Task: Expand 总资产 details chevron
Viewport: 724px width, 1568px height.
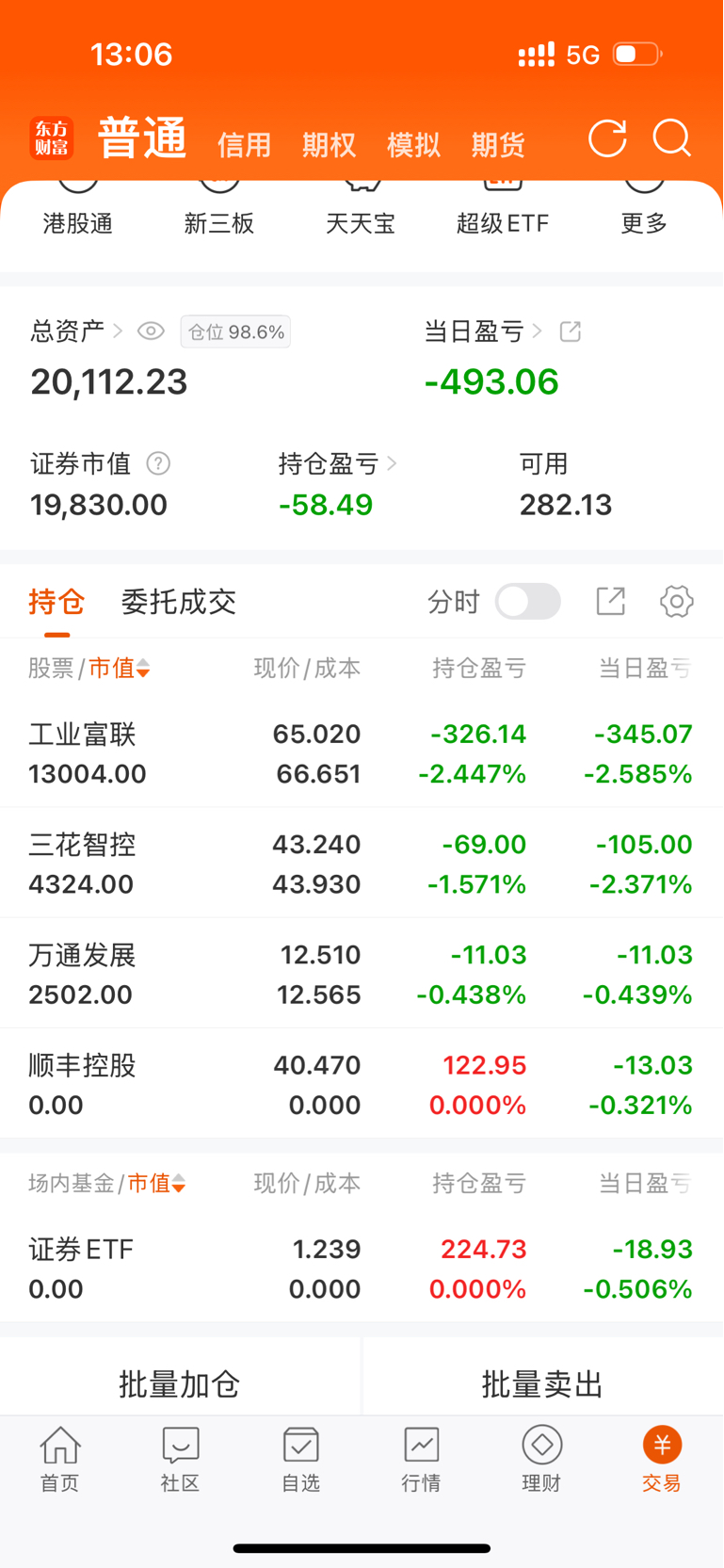Action: (x=118, y=331)
